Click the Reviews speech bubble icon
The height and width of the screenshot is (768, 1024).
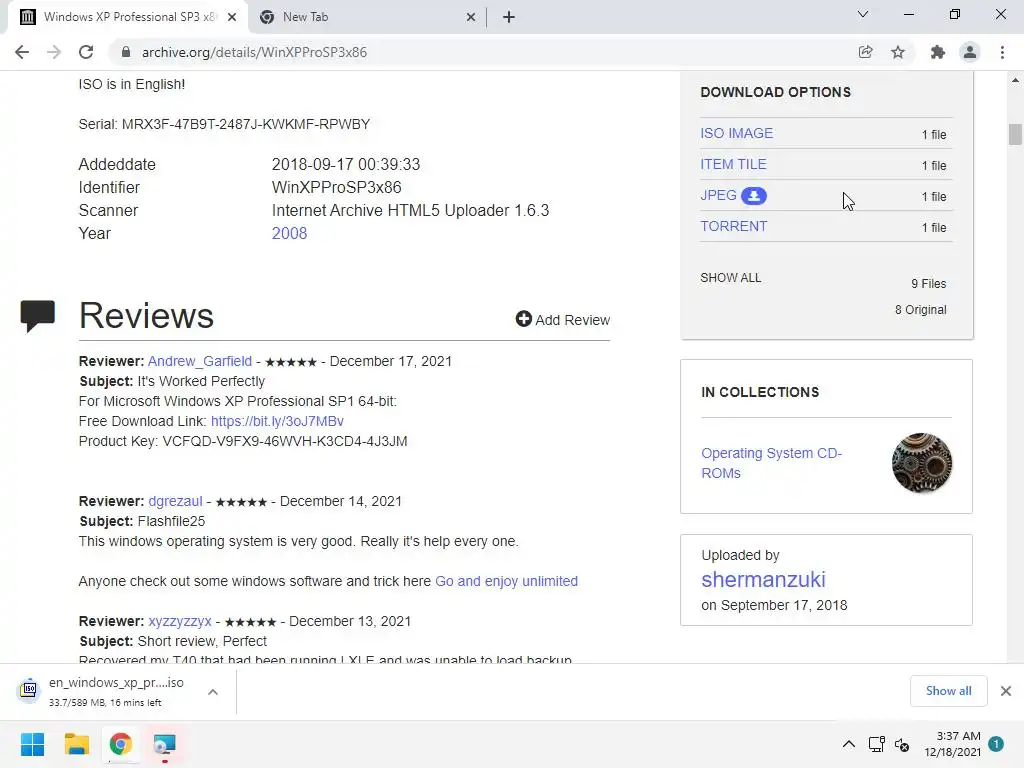(37, 316)
